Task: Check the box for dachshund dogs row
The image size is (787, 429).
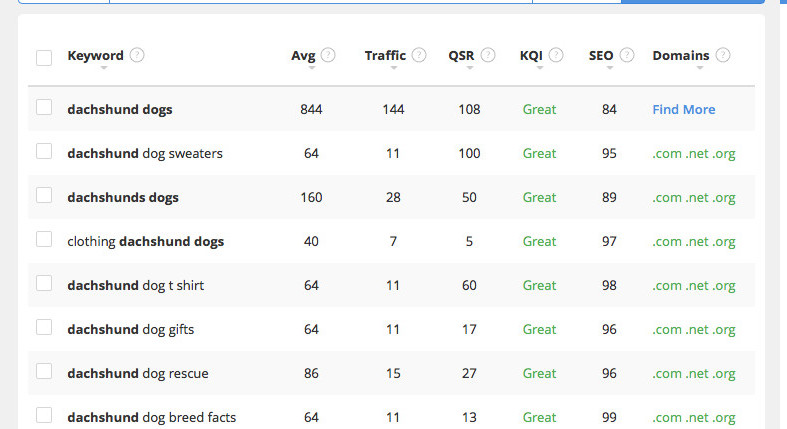Action: [44, 107]
